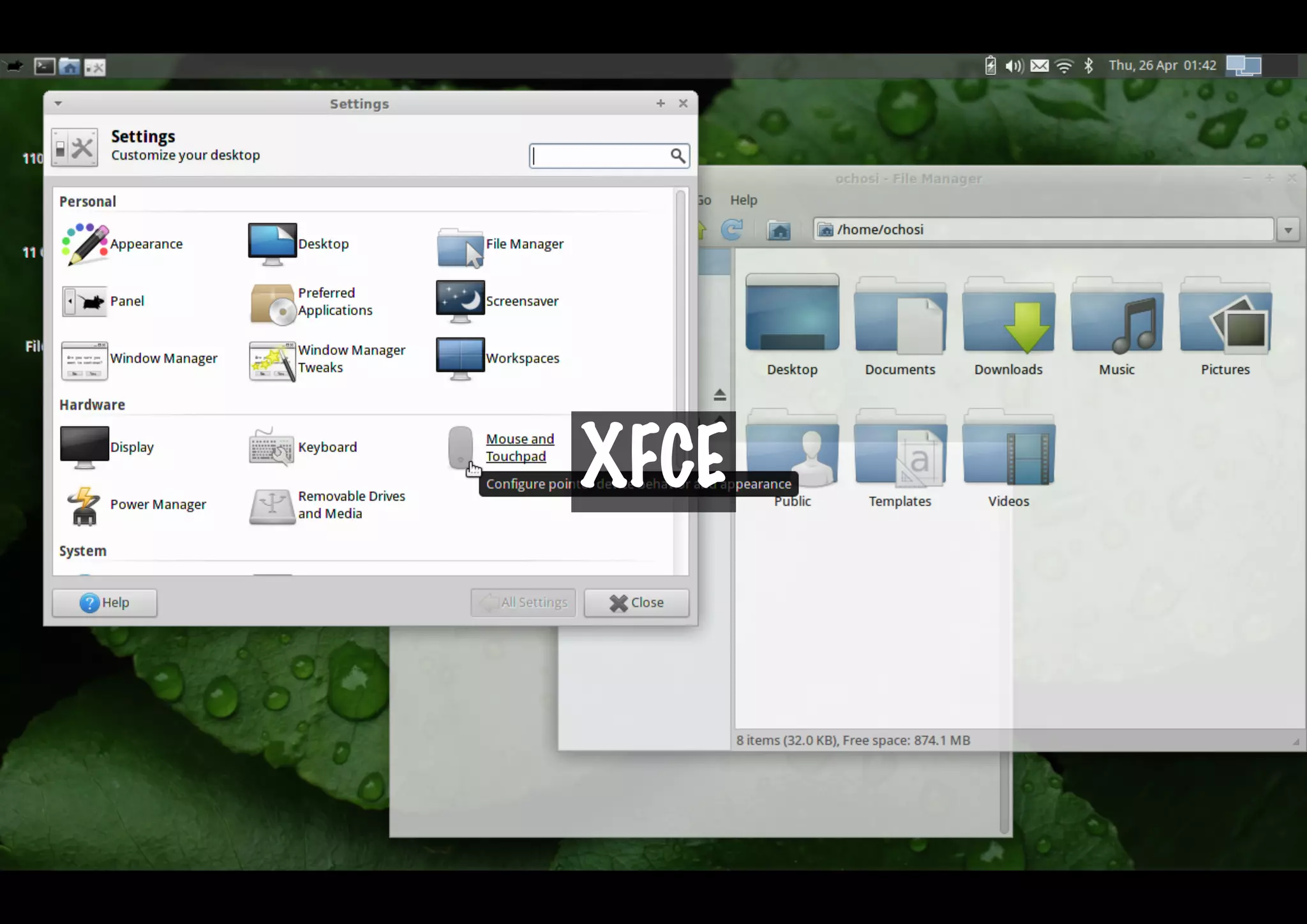The width and height of the screenshot is (1307, 924).
Task: Click the Settings maximize plus button
Action: click(x=661, y=103)
